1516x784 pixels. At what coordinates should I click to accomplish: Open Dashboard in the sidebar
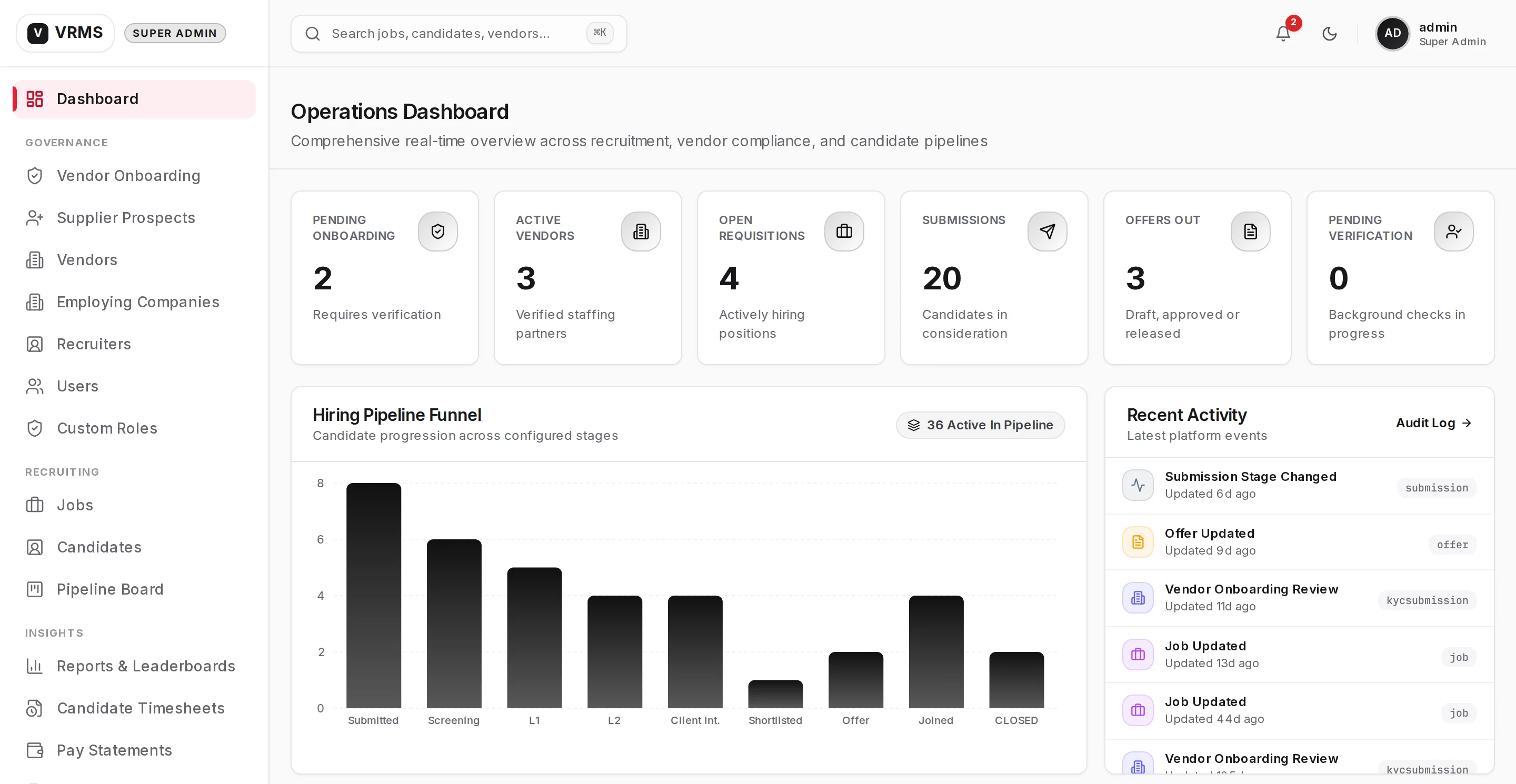[134, 99]
